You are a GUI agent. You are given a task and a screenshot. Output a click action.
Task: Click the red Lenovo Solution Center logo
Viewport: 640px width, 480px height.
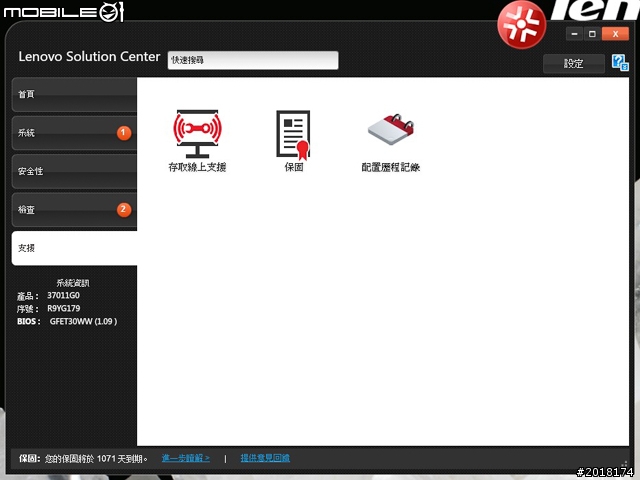pos(521,25)
